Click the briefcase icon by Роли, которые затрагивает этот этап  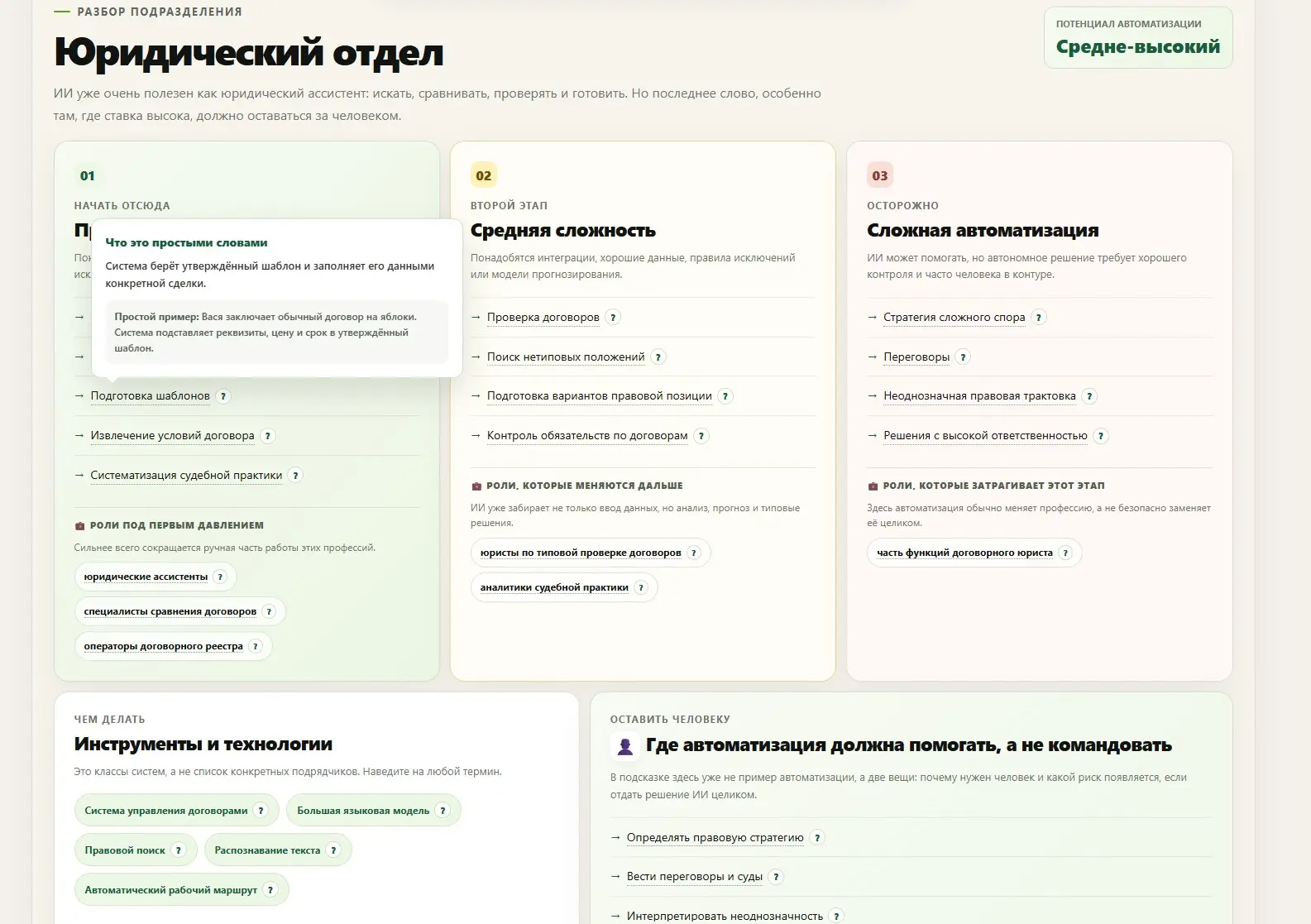pos(873,486)
